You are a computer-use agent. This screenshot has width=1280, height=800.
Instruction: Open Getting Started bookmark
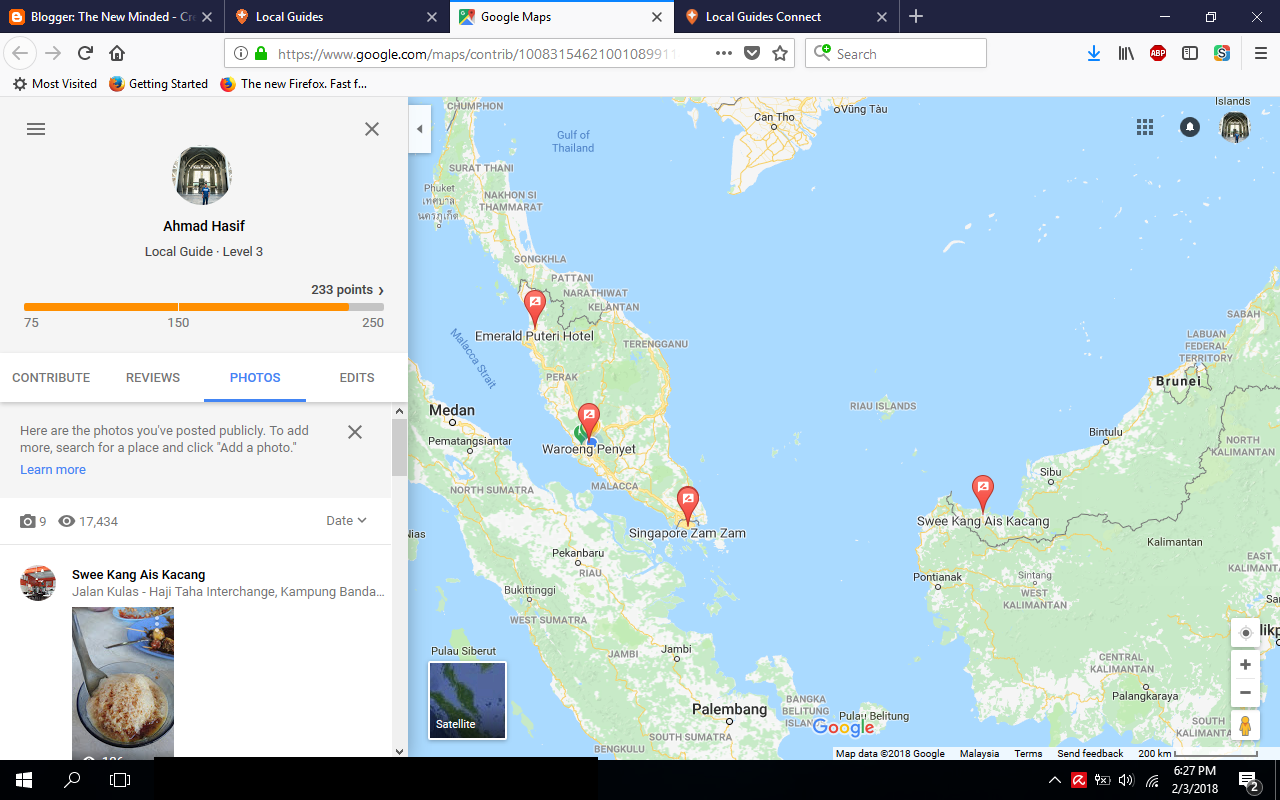(158, 84)
